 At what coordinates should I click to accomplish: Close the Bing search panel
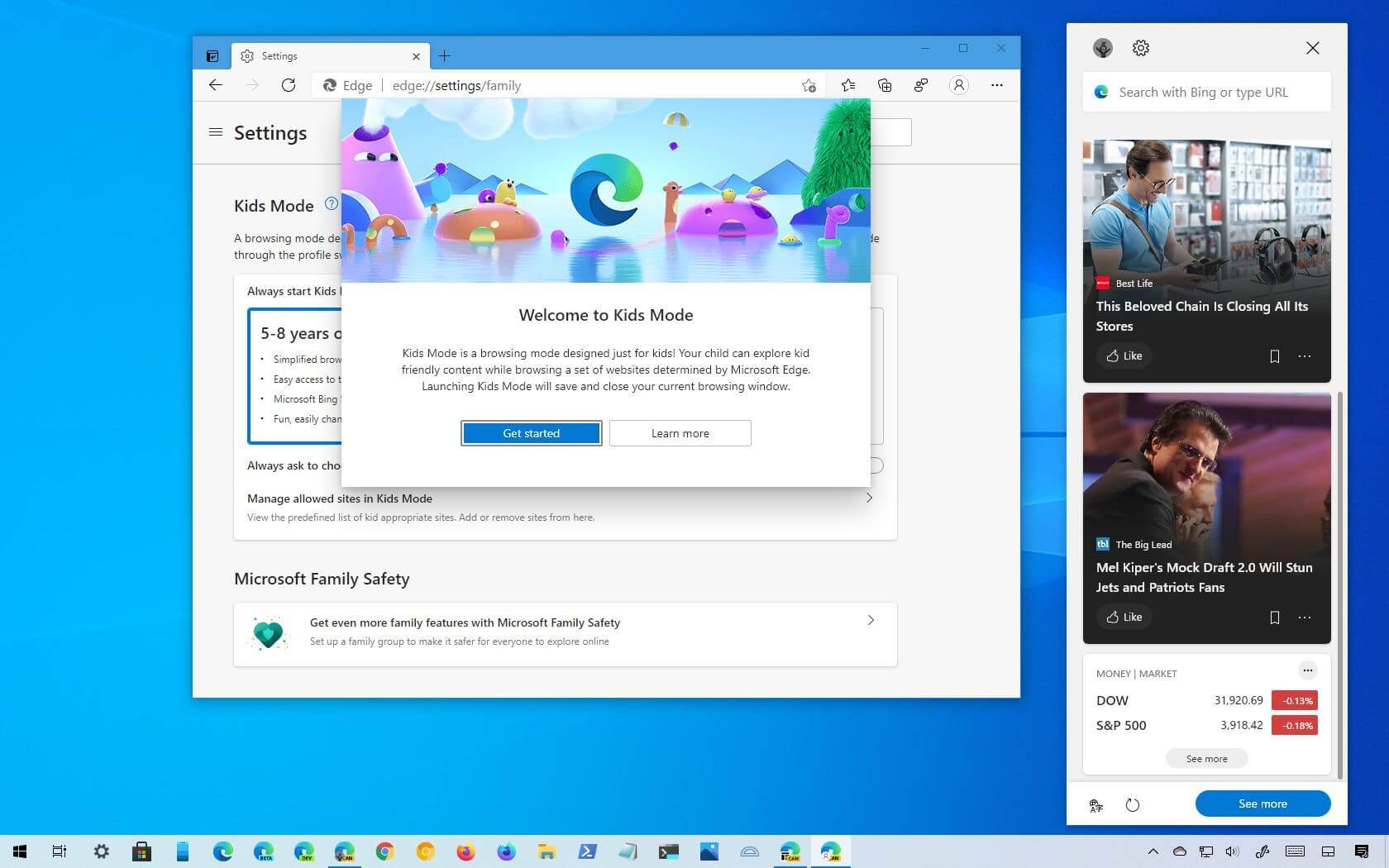point(1313,48)
